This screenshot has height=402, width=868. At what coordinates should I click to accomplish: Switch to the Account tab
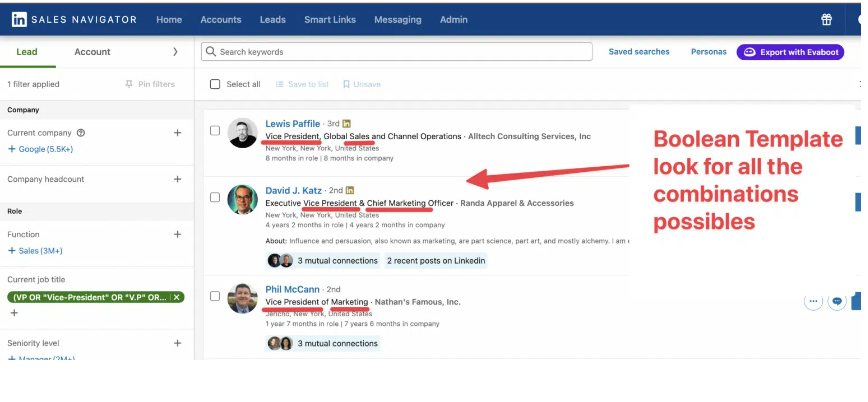[x=92, y=51]
